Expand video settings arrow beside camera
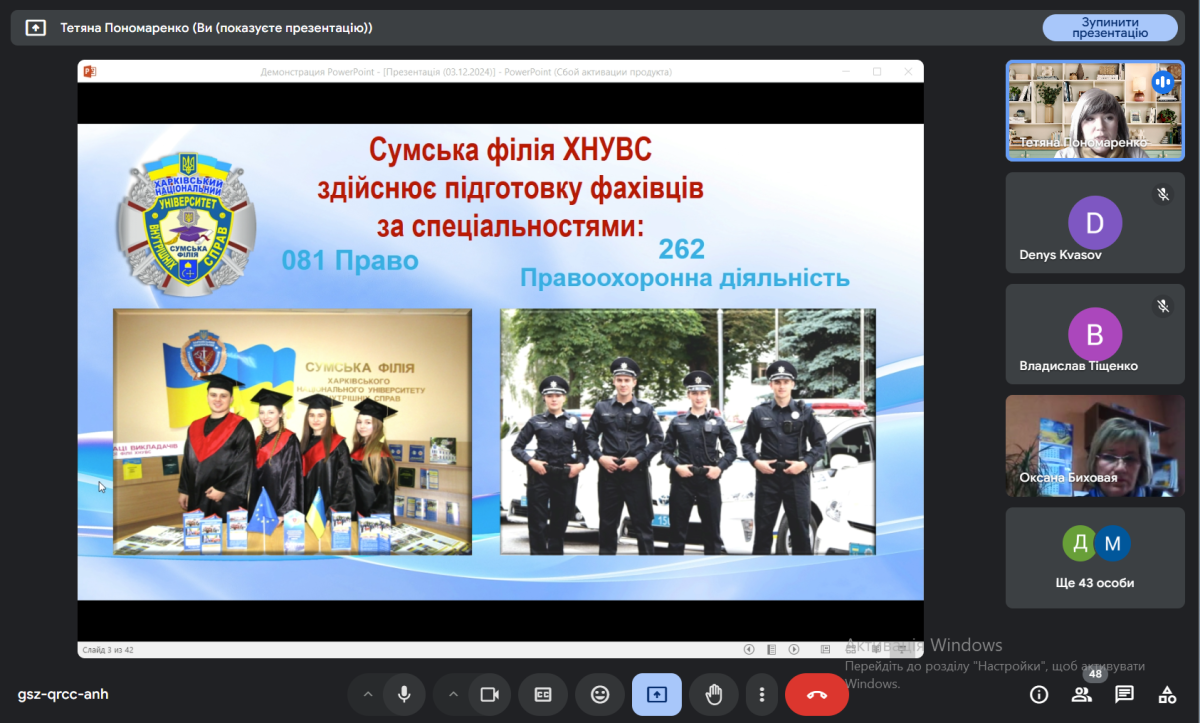1200x723 pixels. (453, 695)
